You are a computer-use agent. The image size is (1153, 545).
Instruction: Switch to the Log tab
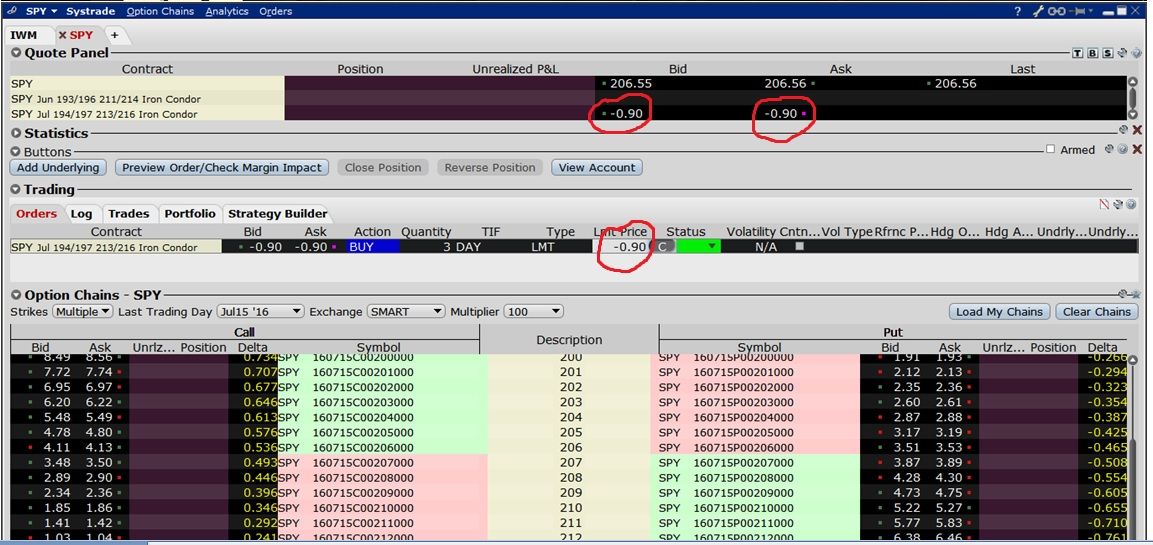[x=82, y=213]
